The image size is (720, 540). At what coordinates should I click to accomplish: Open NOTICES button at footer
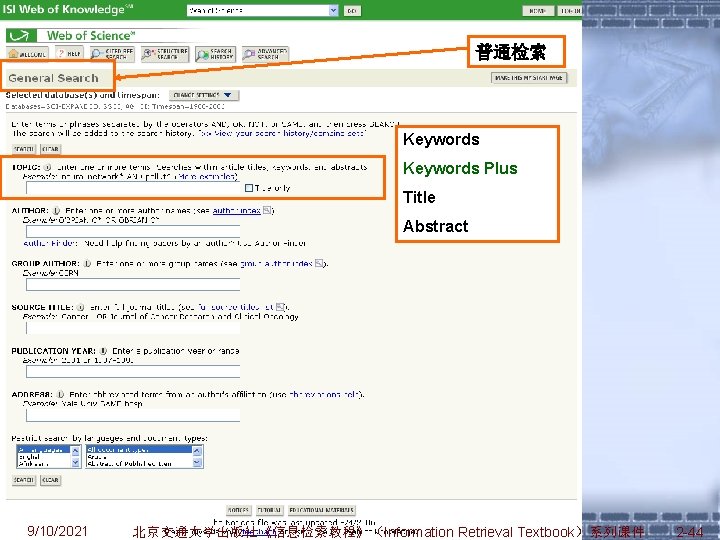[x=239, y=510]
